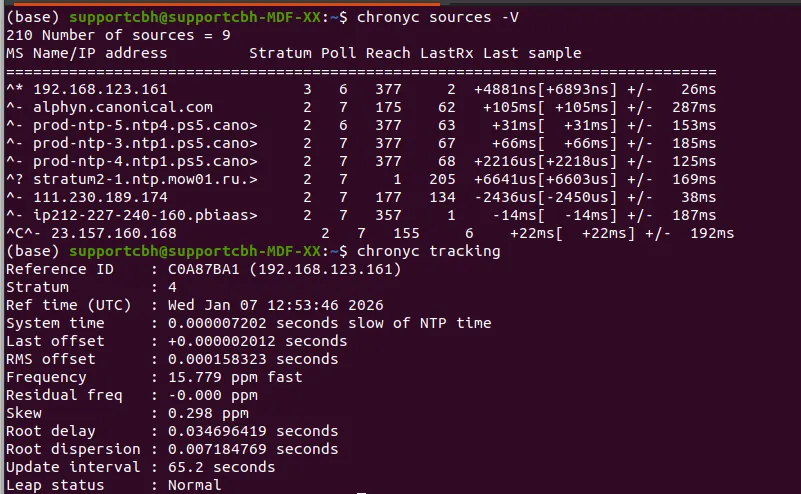Click the '15.779 ppm fast' frequency value
Screen dimensions: 801x494
[x=235, y=377]
